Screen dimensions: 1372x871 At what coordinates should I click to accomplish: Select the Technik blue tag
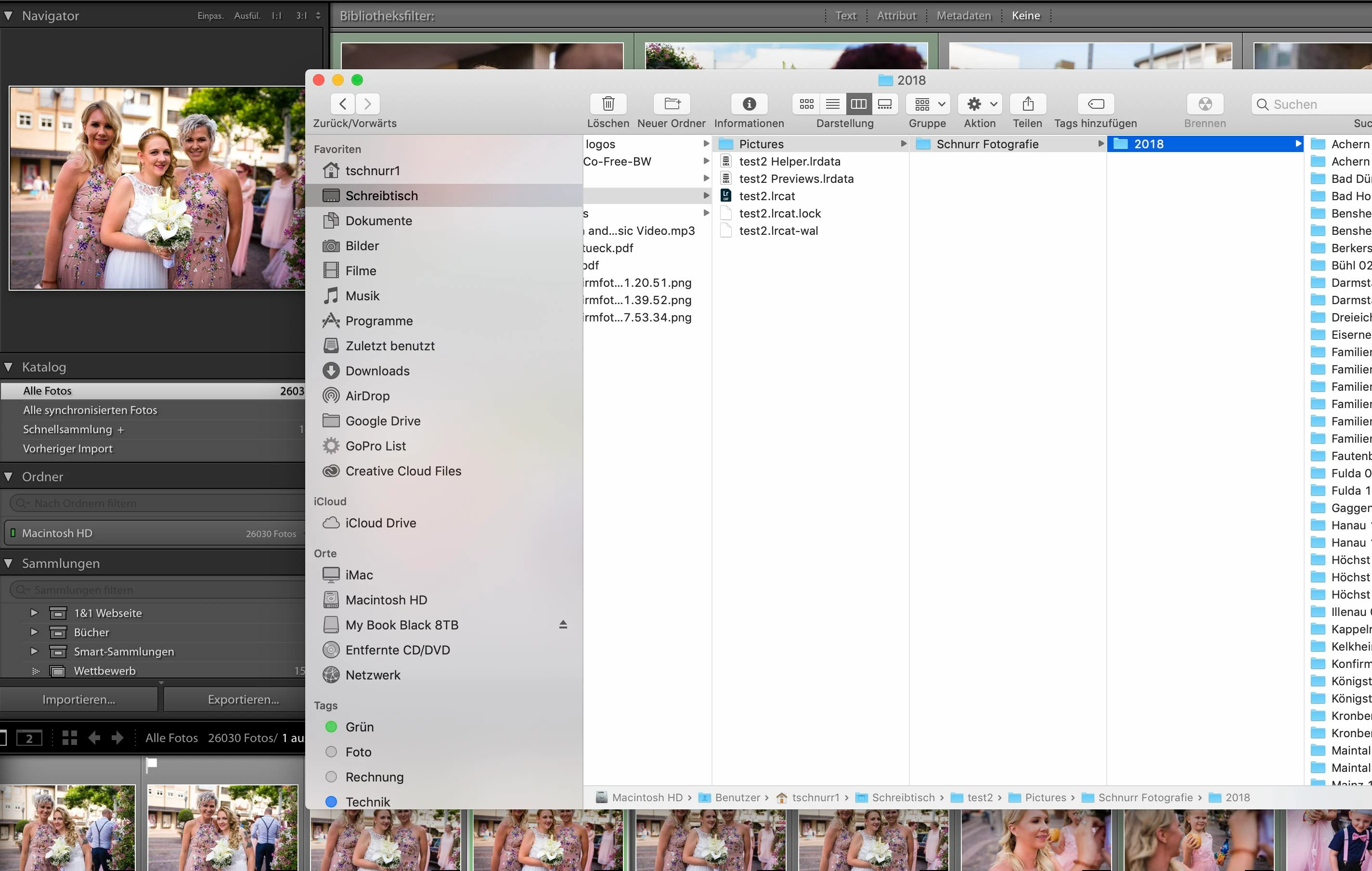click(367, 802)
